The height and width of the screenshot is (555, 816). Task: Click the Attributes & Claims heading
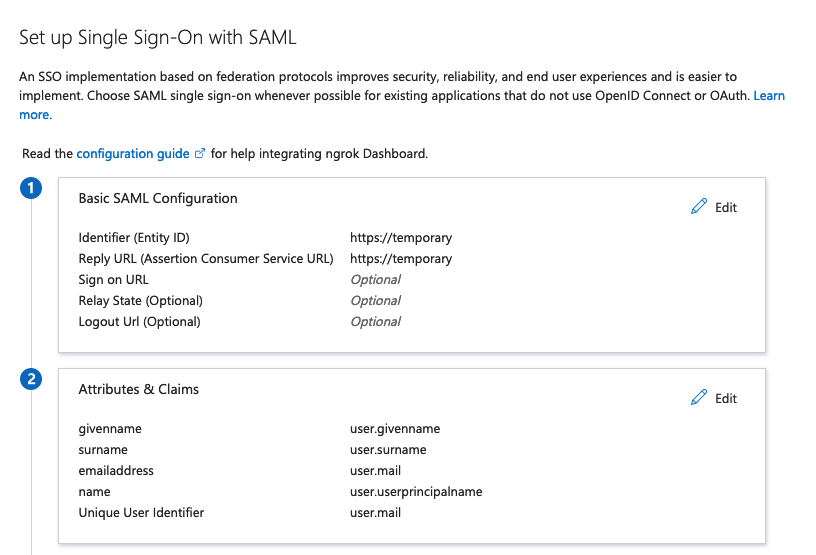click(x=138, y=389)
